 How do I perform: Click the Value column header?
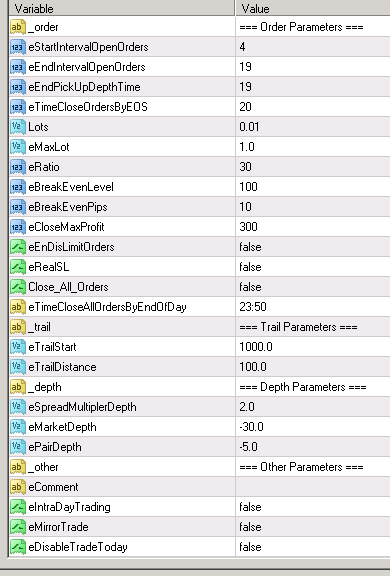pyautogui.click(x=313, y=8)
